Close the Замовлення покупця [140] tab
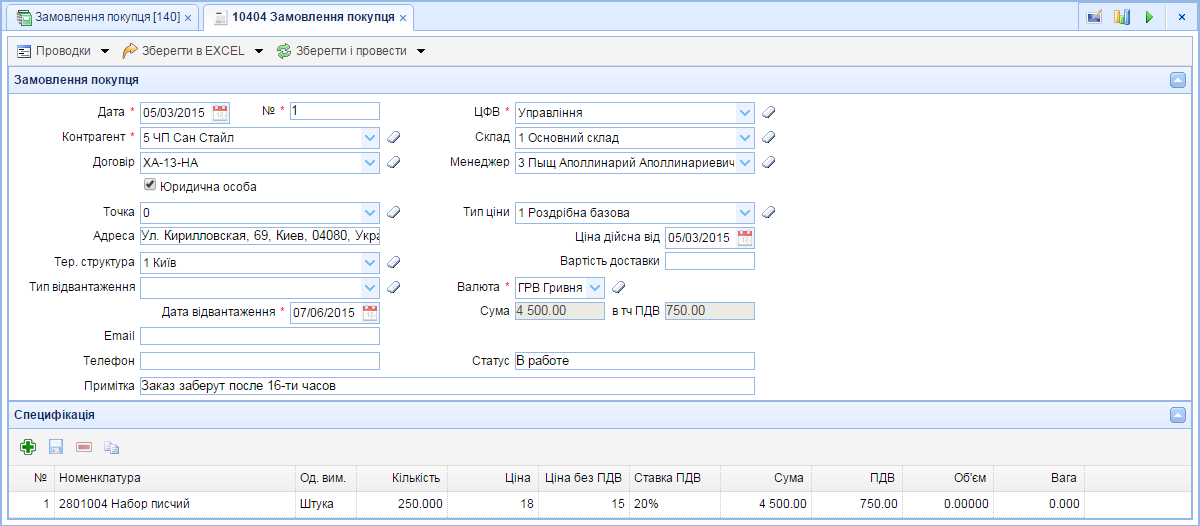This screenshot has width=1200, height=526. point(188,18)
